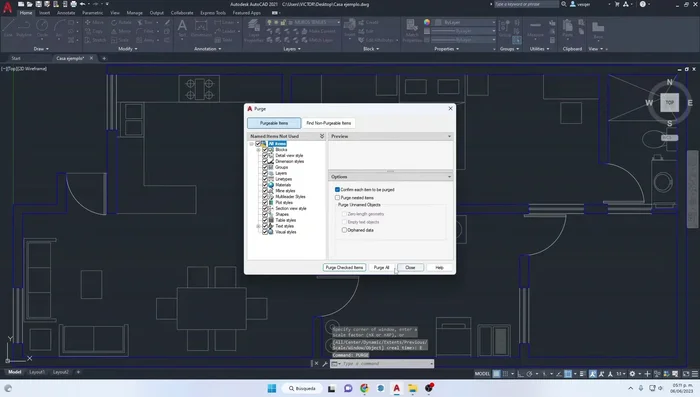Switch to the Insert ribbon tab

(x=45, y=13)
